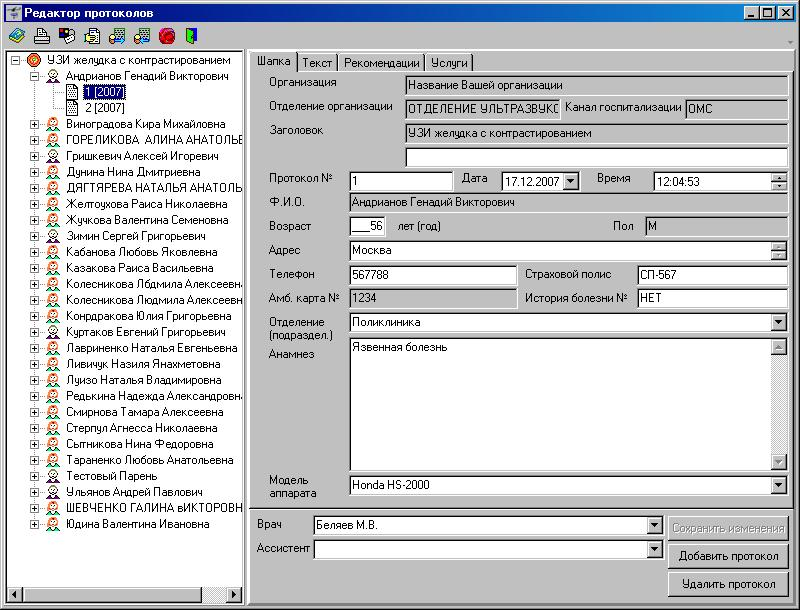Open the Врач dropdown list
Image resolution: width=800 pixels, height=610 pixels.
click(654, 525)
